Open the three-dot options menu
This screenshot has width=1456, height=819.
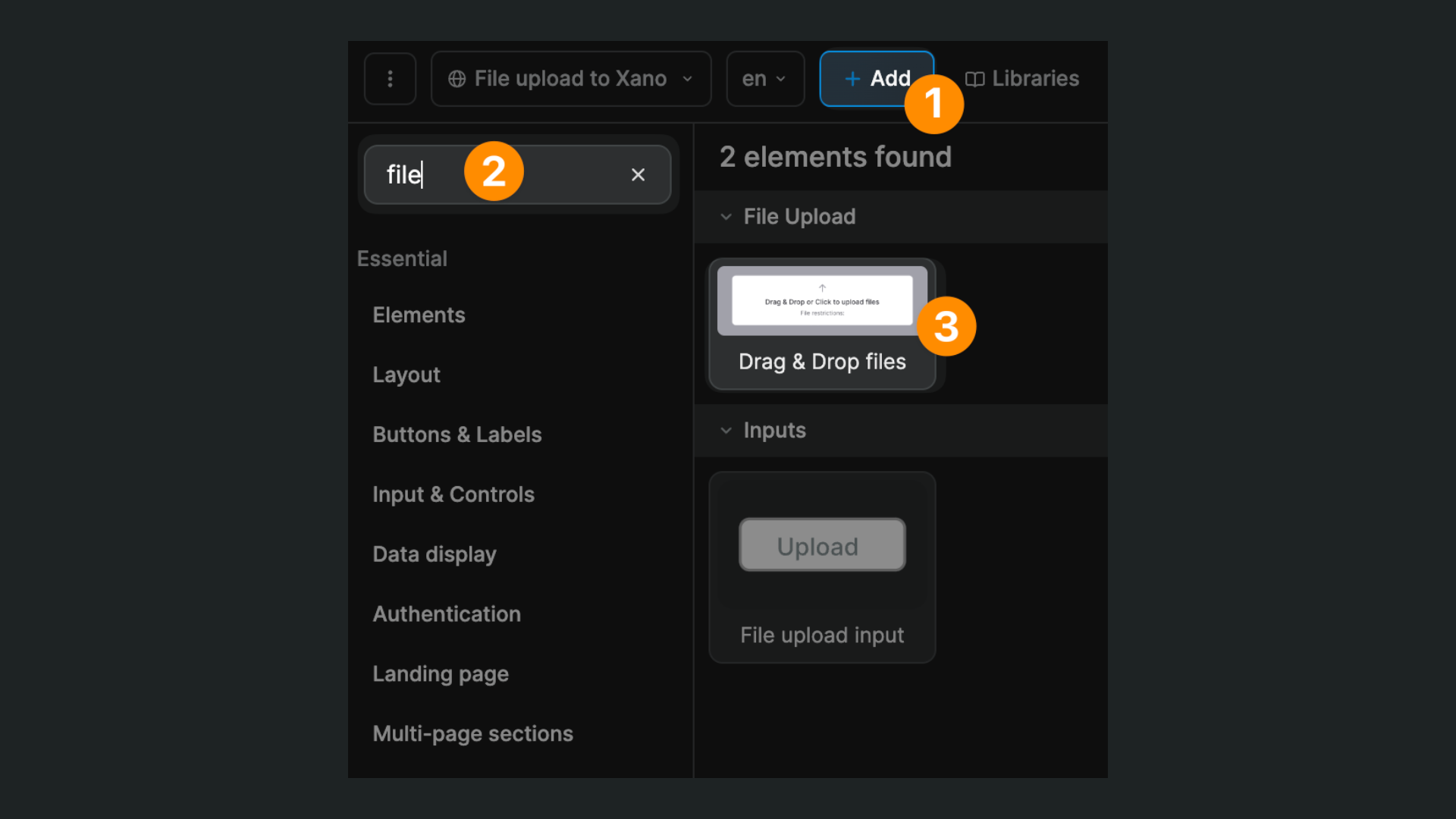[x=390, y=78]
